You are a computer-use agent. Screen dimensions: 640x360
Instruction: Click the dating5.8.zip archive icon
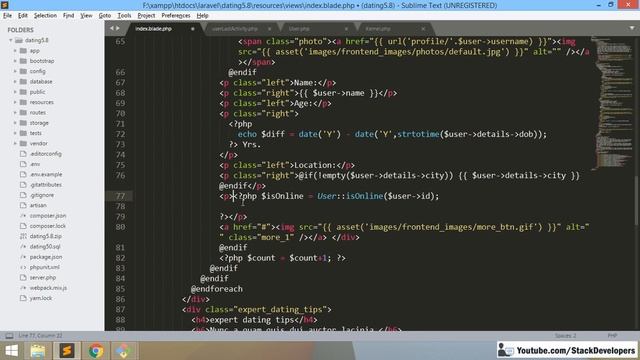[x=23, y=236]
